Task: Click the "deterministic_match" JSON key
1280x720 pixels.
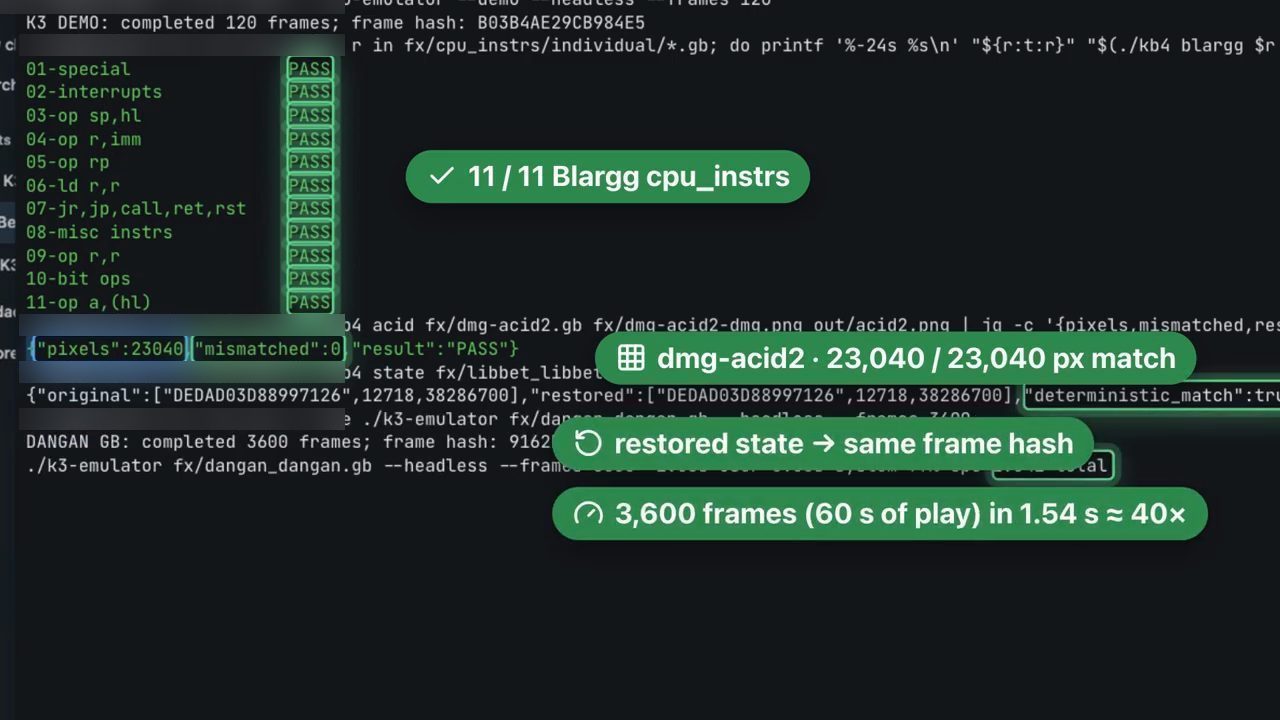Action: [1134, 395]
